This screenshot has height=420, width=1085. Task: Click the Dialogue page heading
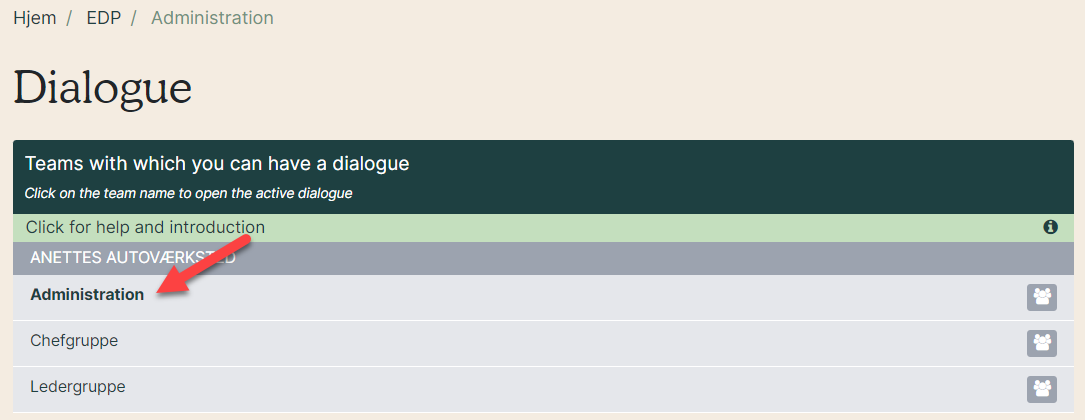[102, 89]
